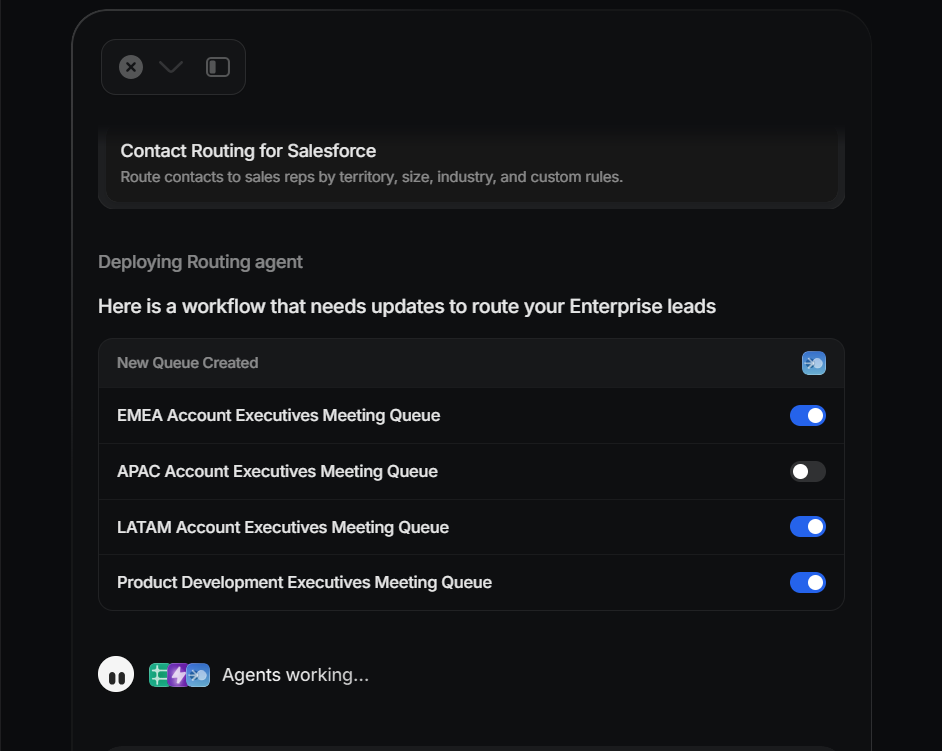The height and width of the screenshot is (751, 942).
Task: Click the Agents working... status text
Action: click(296, 675)
